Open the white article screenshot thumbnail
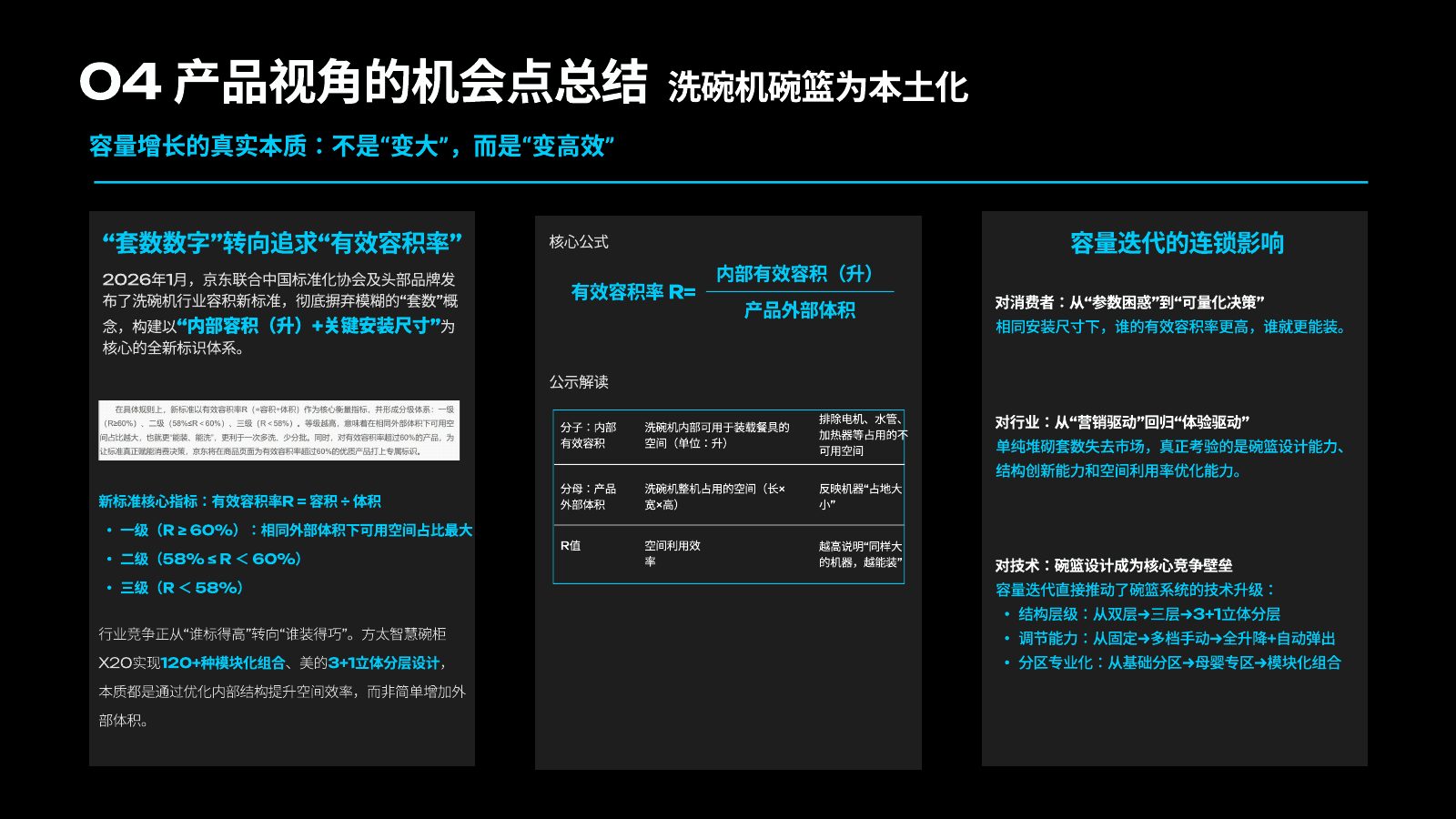The height and width of the screenshot is (819, 1456). pos(279,430)
